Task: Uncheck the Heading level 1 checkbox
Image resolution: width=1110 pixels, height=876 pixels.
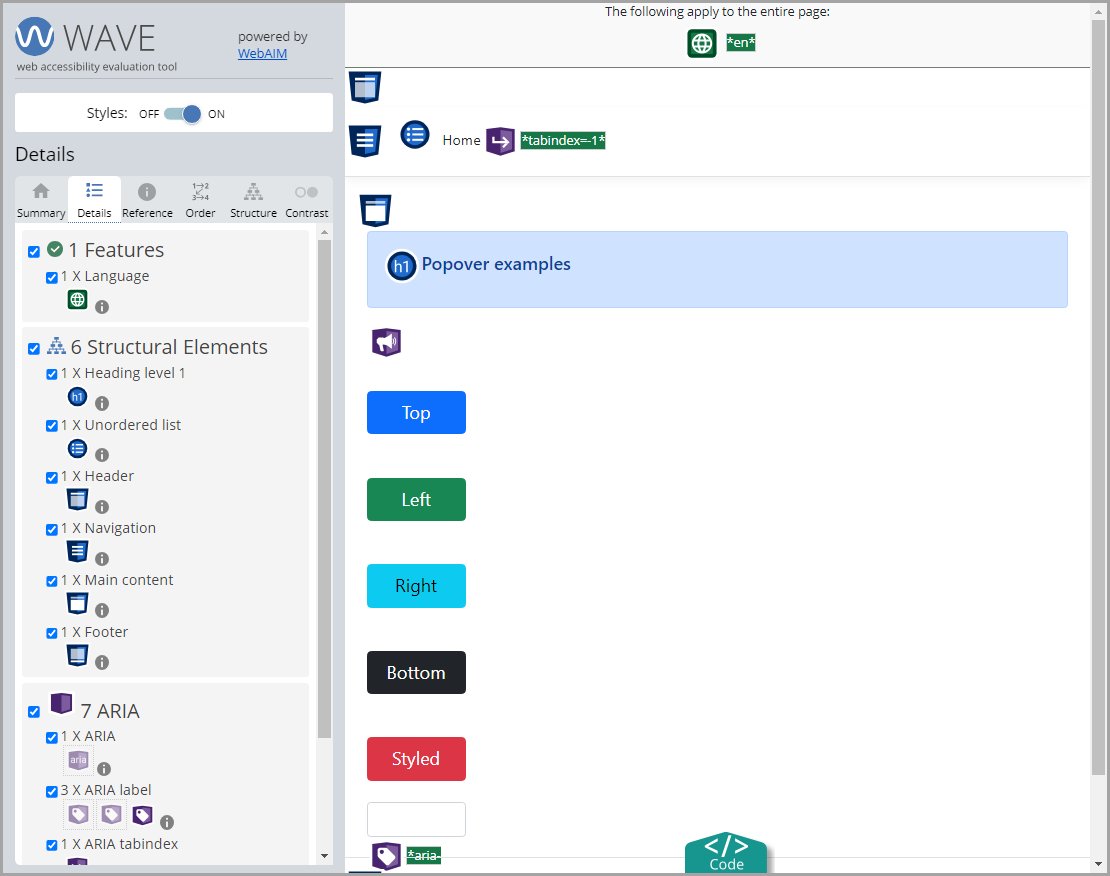Action: 52,374
